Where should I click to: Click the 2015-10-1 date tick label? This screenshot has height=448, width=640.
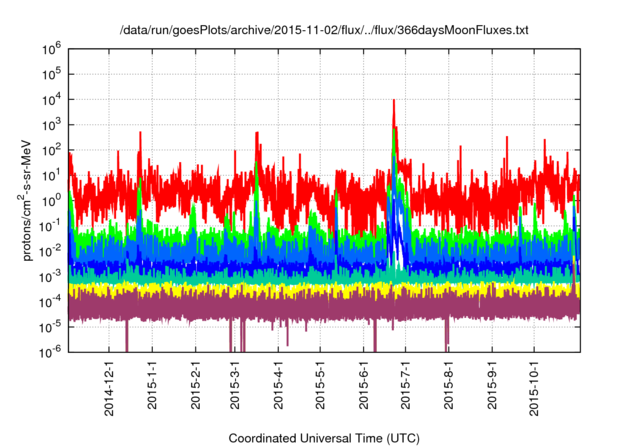(534, 389)
